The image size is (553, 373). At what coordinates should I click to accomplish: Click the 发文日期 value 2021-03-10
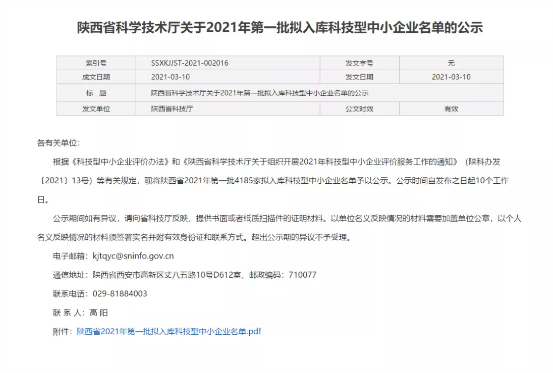[x=451, y=77]
